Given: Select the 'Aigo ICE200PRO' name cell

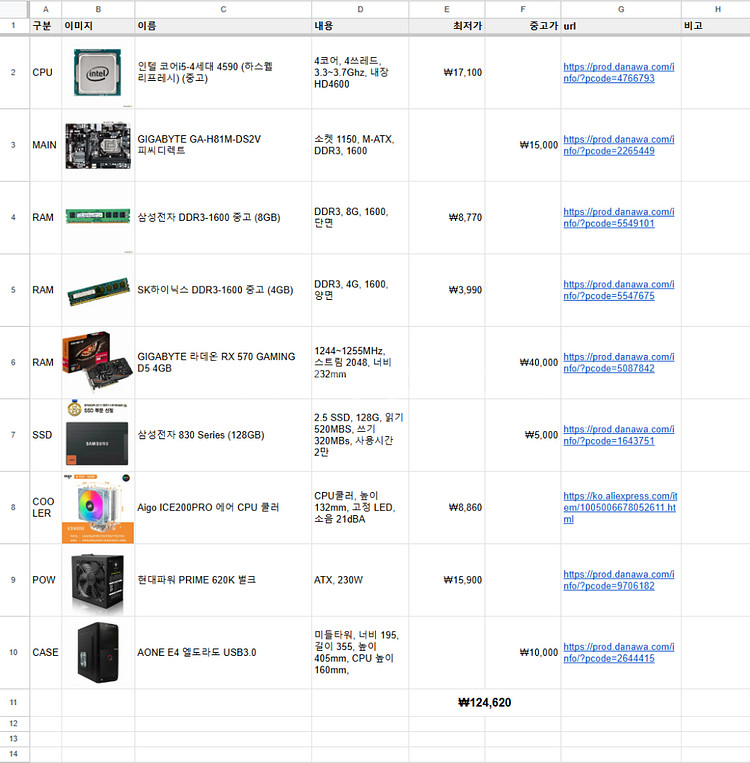Looking at the screenshot, I should [x=223, y=508].
